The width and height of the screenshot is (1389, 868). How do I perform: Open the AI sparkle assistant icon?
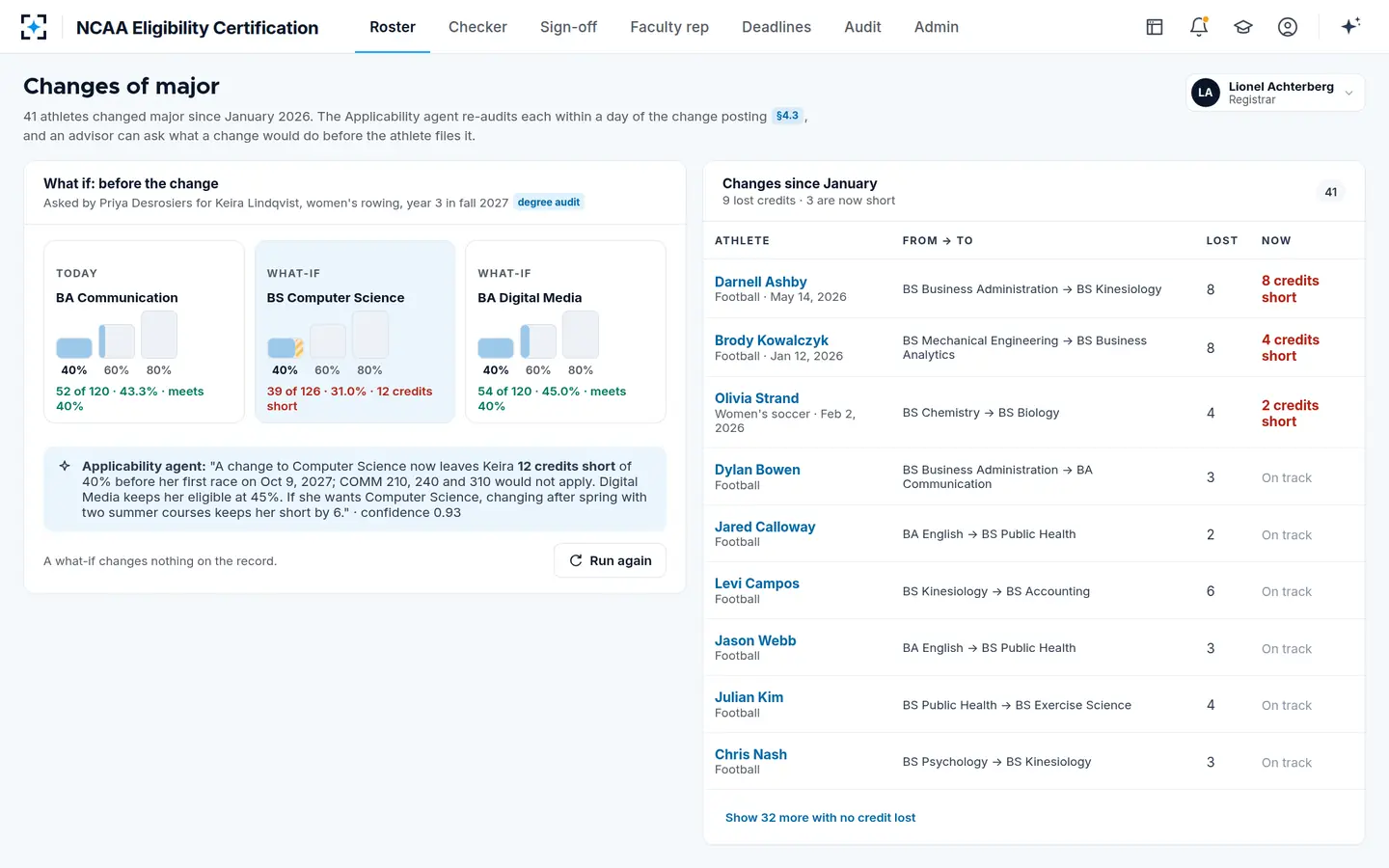point(1350,26)
